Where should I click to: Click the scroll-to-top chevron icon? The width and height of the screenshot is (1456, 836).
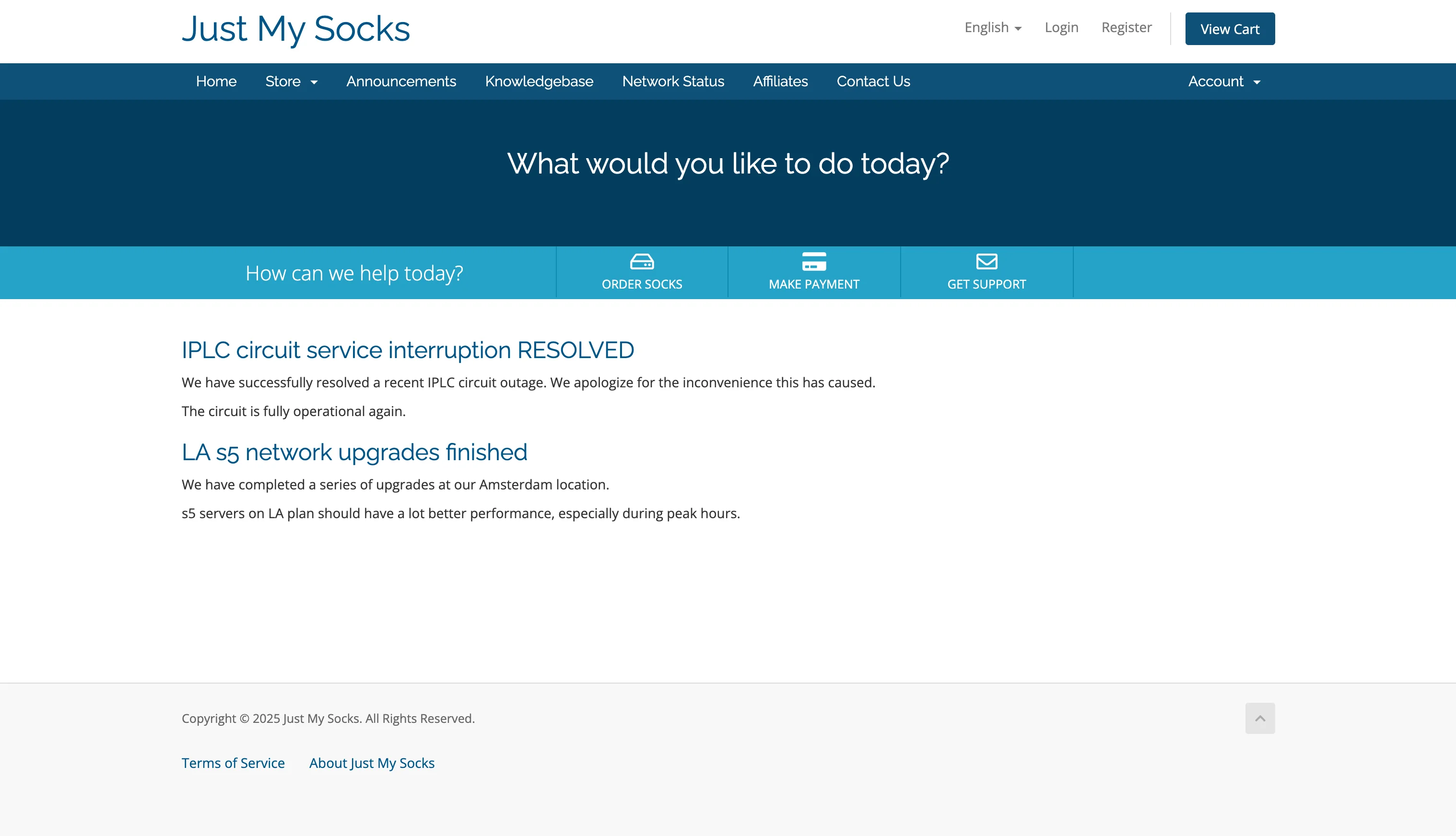click(x=1260, y=718)
